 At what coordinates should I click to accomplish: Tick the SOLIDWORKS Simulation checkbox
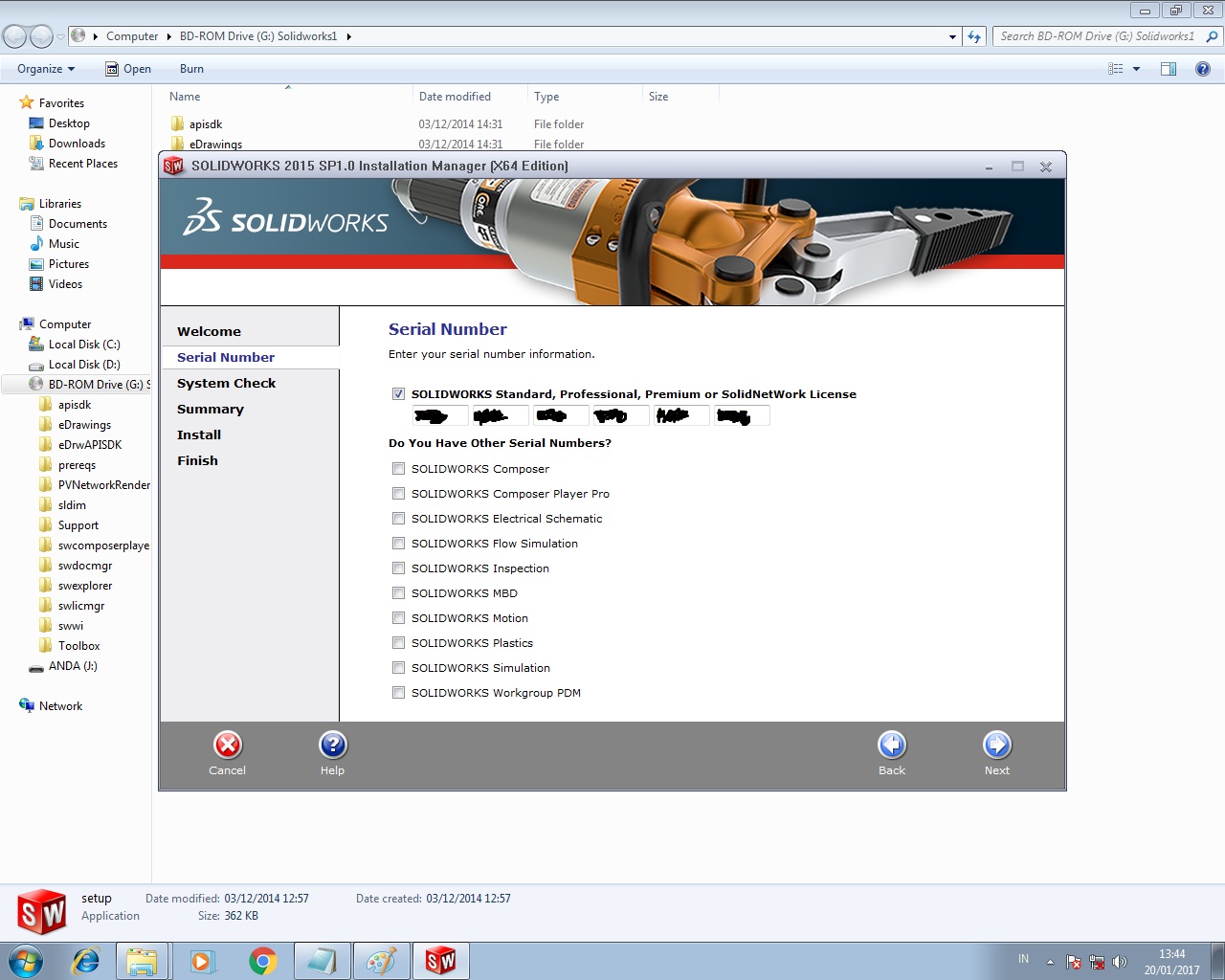click(x=398, y=668)
